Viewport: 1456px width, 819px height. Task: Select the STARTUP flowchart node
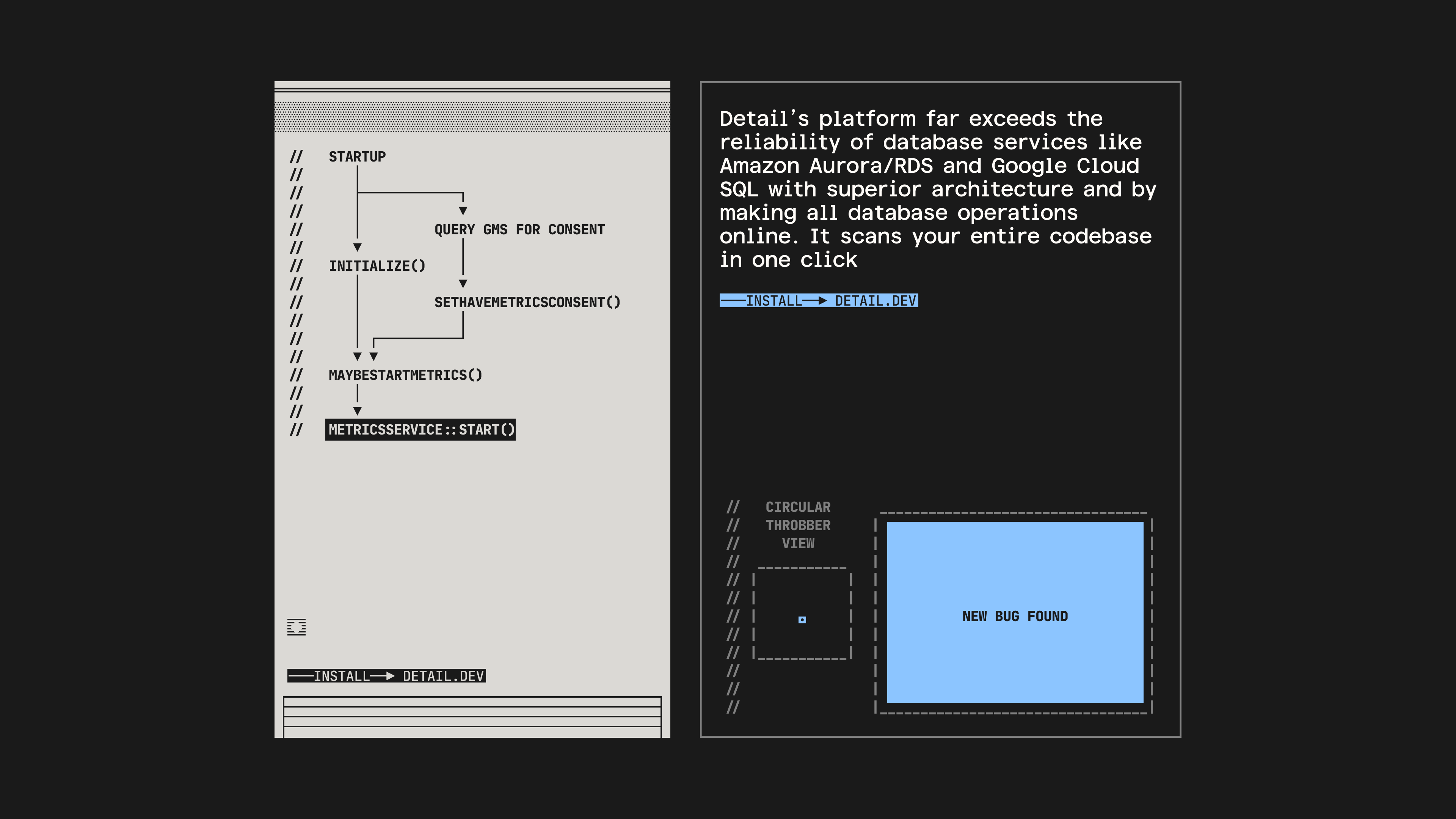click(357, 157)
